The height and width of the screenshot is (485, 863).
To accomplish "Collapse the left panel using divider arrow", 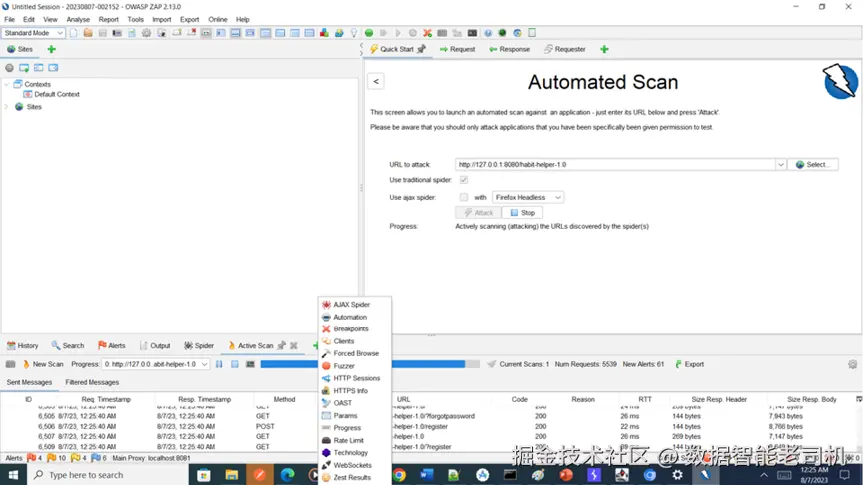I will pos(362,46).
